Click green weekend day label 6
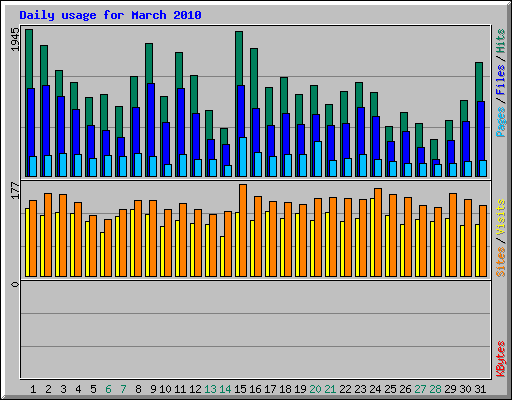The height and width of the screenshot is (400, 512). coord(108,389)
